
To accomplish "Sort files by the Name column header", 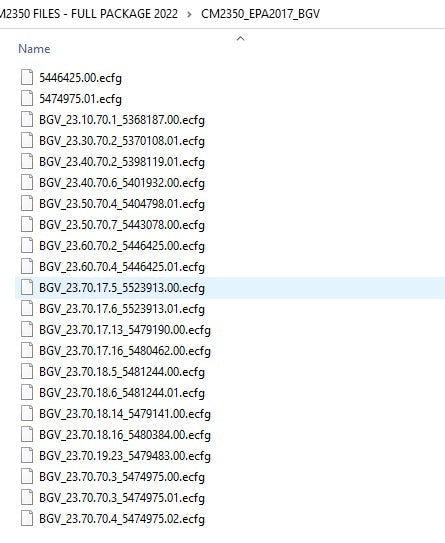I will (x=34, y=49).
